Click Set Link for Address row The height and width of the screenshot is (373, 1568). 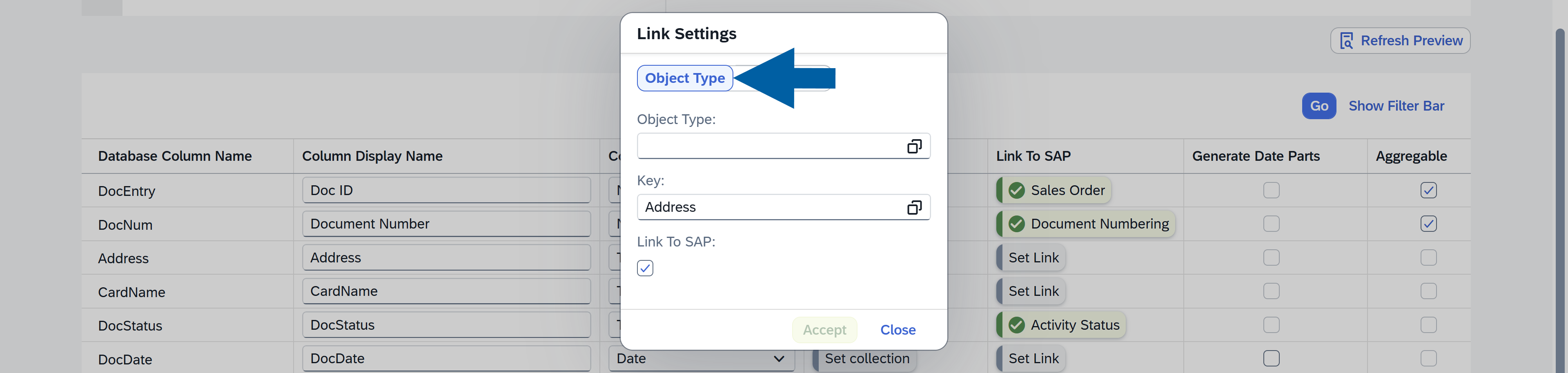point(1033,258)
